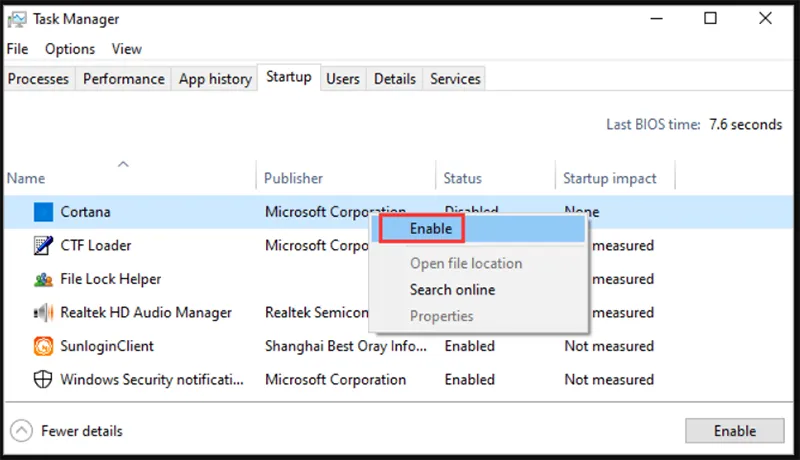Close the Task Manager window
800x460 pixels.
(x=765, y=18)
